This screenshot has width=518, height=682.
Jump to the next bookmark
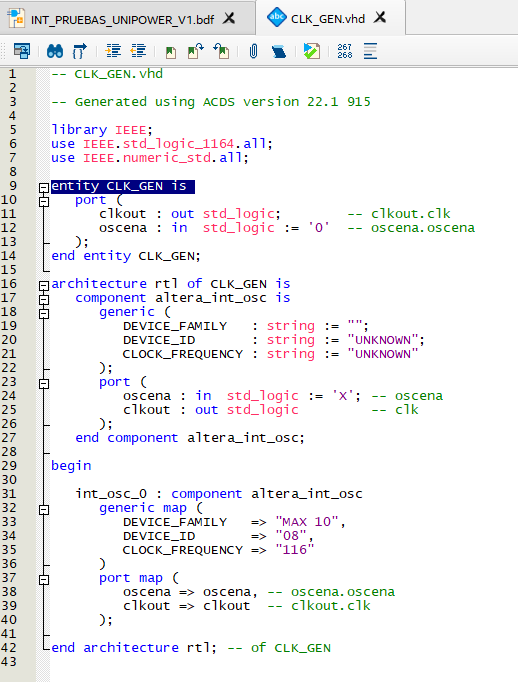click(196, 51)
